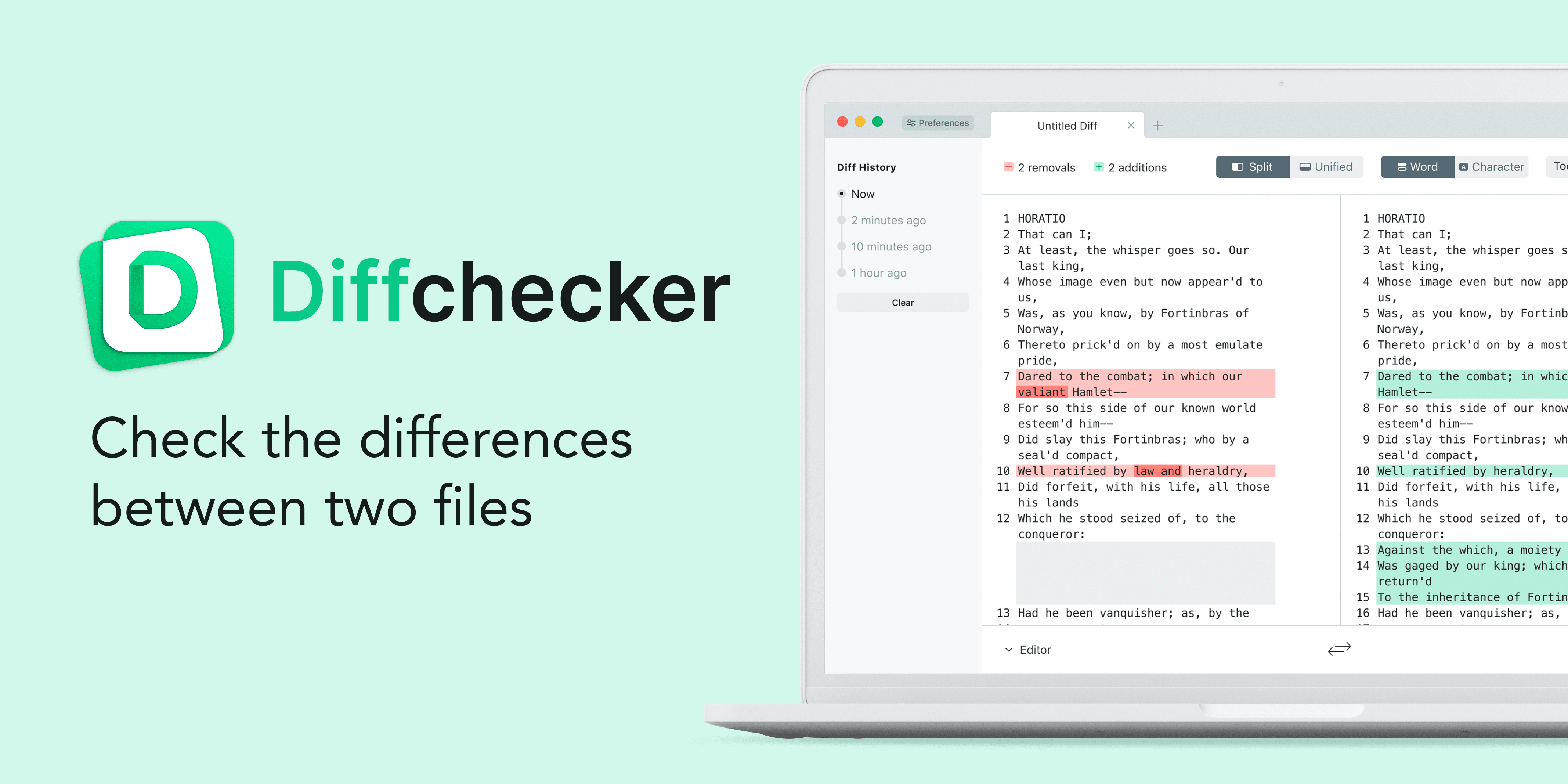Open the Untitled Diff tab
1568x784 pixels.
pyautogui.click(x=1064, y=124)
